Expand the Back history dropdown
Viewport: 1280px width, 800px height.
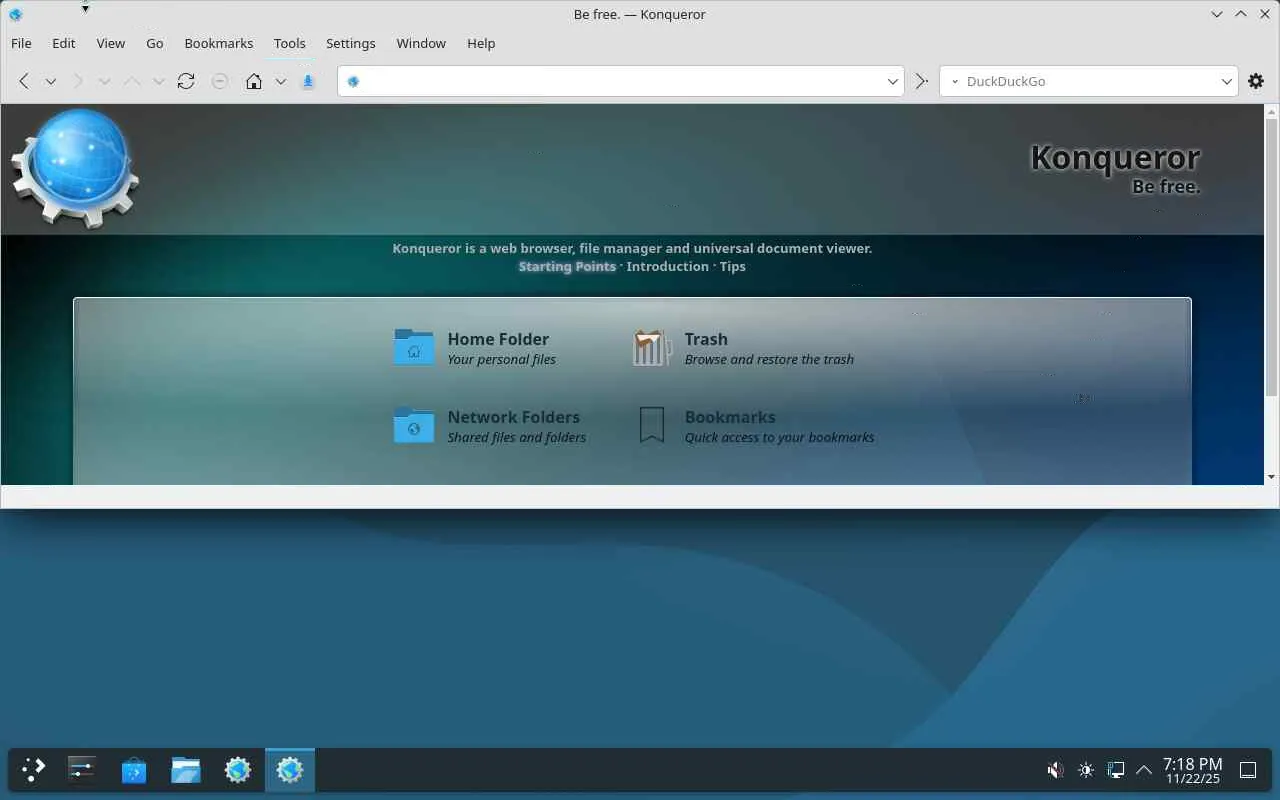pyautogui.click(x=50, y=81)
